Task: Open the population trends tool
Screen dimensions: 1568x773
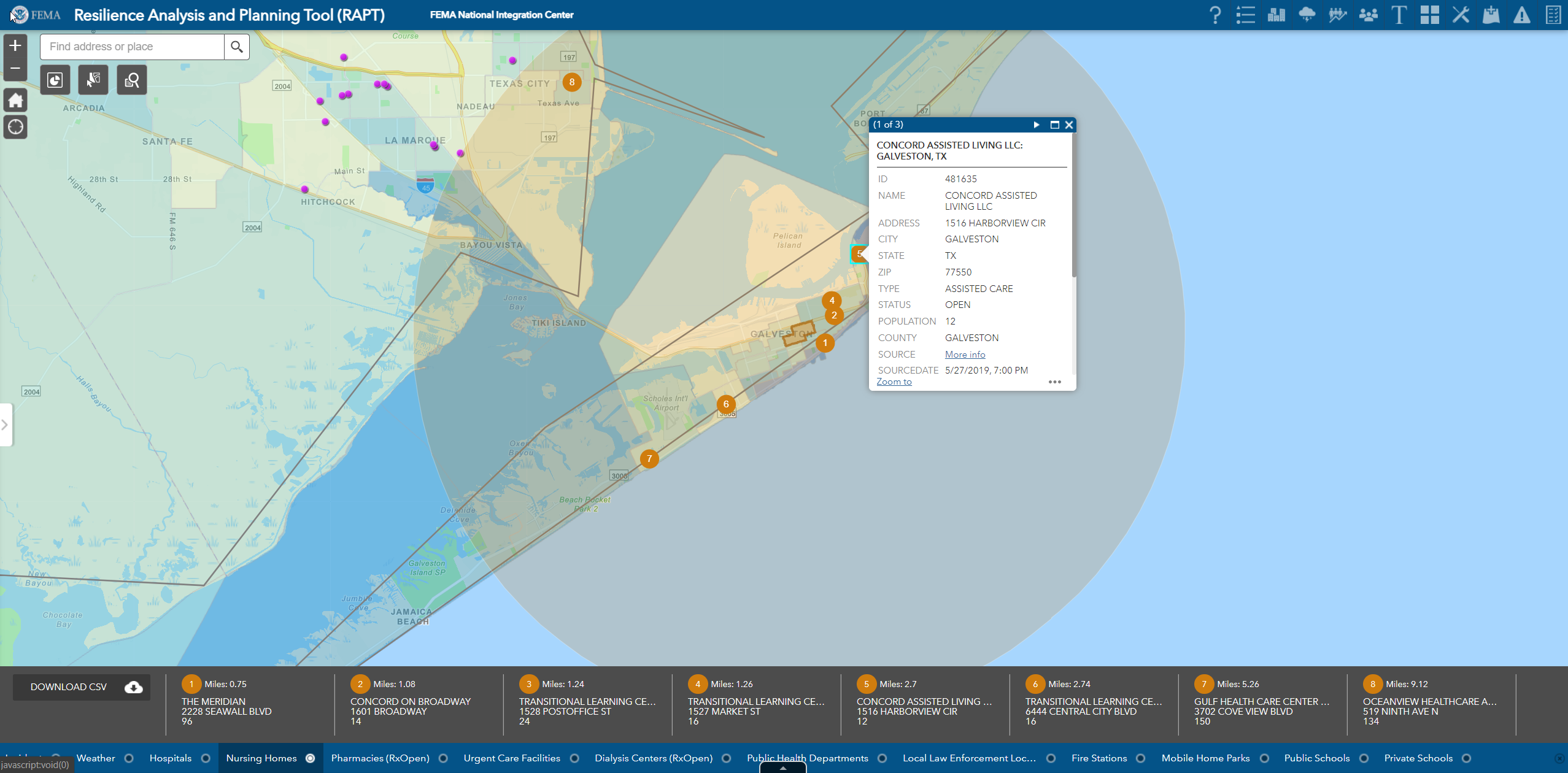Action: [x=1338, y=14]
